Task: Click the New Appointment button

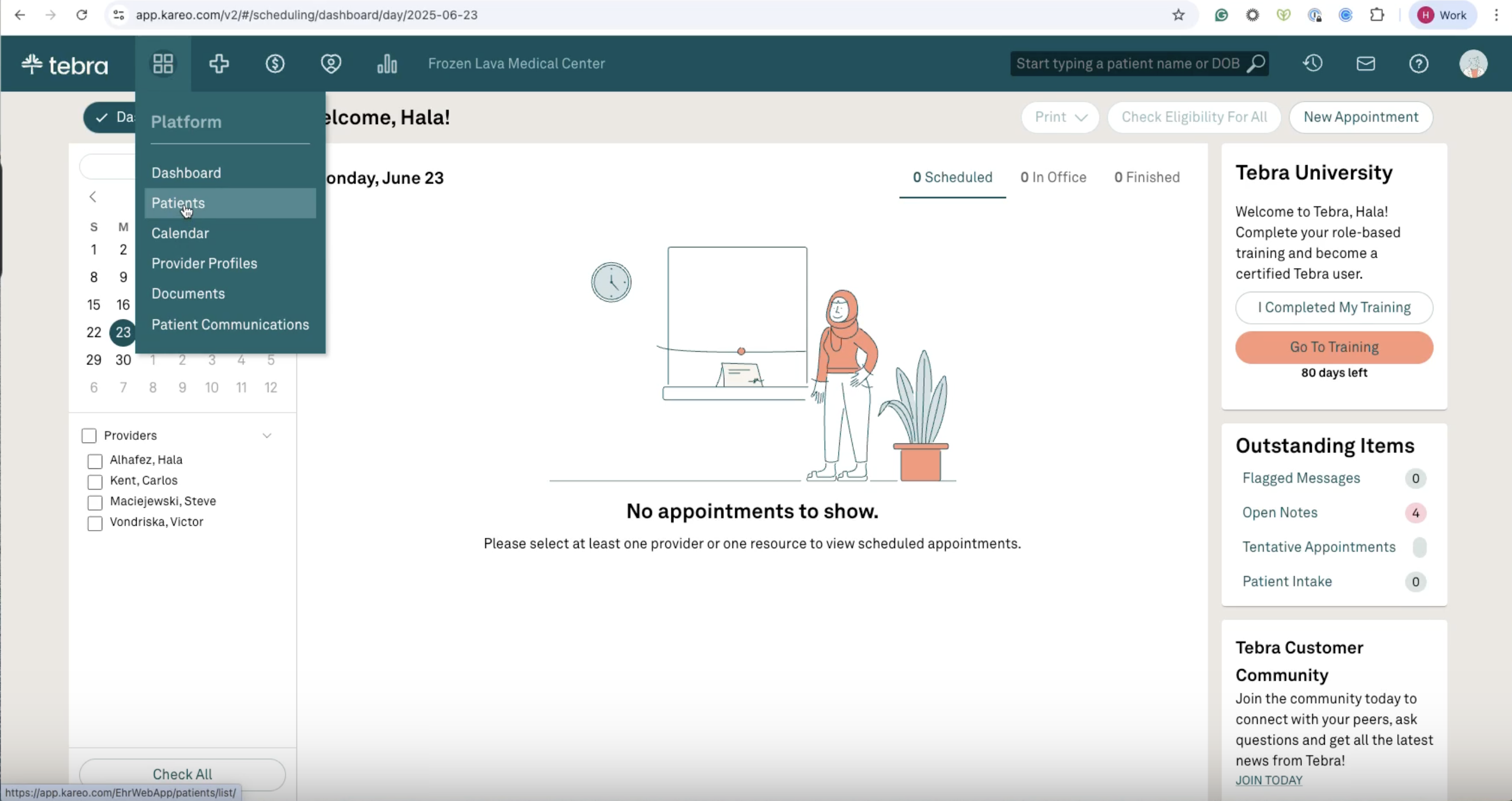Action: (1360, 117)
